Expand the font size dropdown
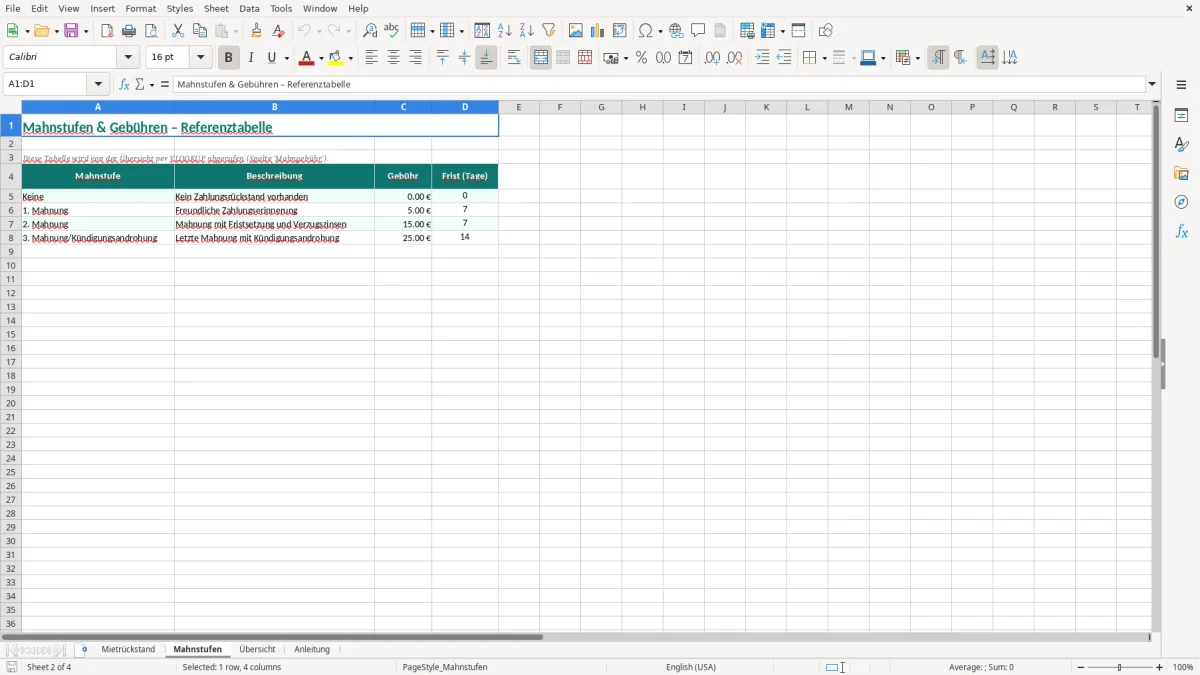The width and height of the screenshot is (1200, 675). point(200,58)
